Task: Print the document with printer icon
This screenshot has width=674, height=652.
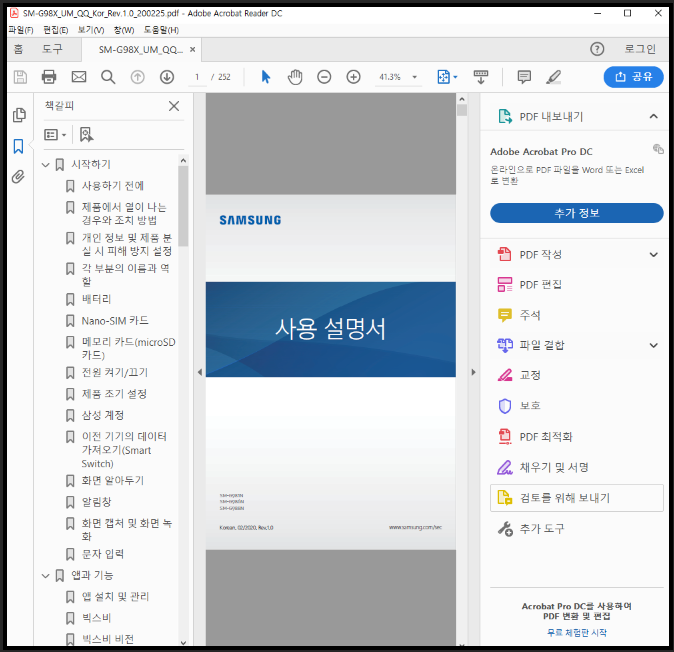Action: pyautogui.click(x=49, y=77)
